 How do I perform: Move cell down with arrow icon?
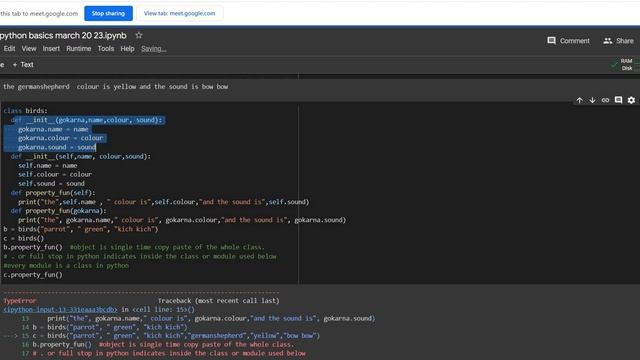click(x=592, y=100)
